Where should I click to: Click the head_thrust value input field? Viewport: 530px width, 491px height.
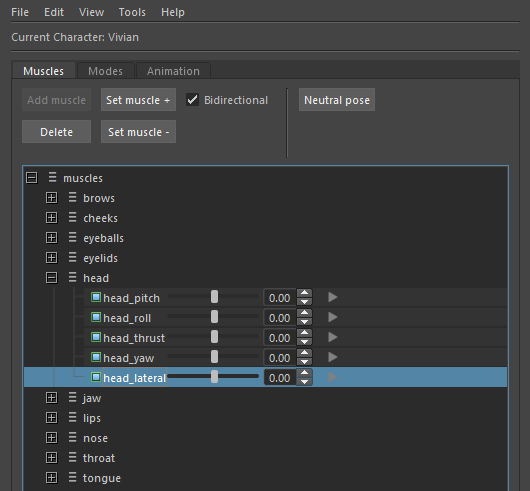[x=280, y=338]
